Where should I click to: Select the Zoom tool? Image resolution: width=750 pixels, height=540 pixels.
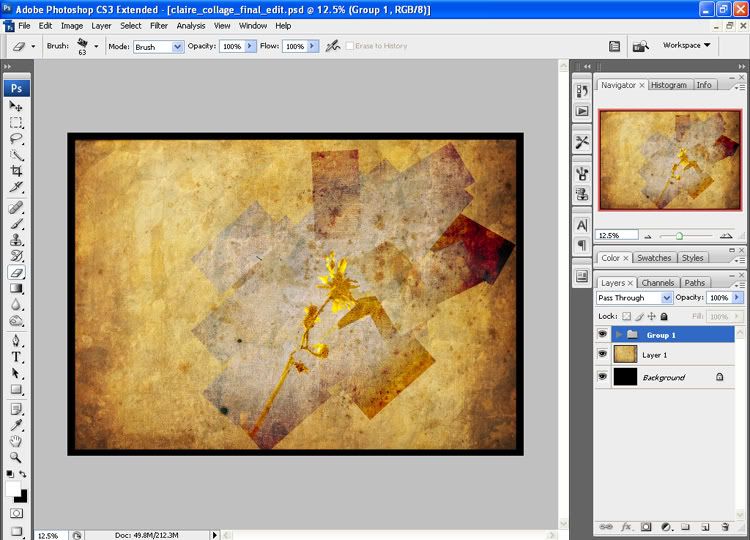point(16,457)
